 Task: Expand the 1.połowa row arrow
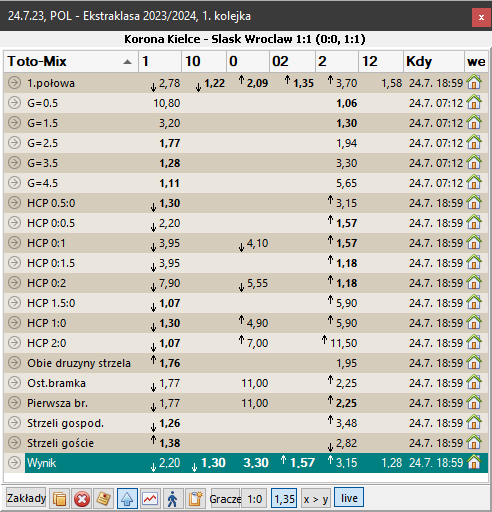pos(14,82)
